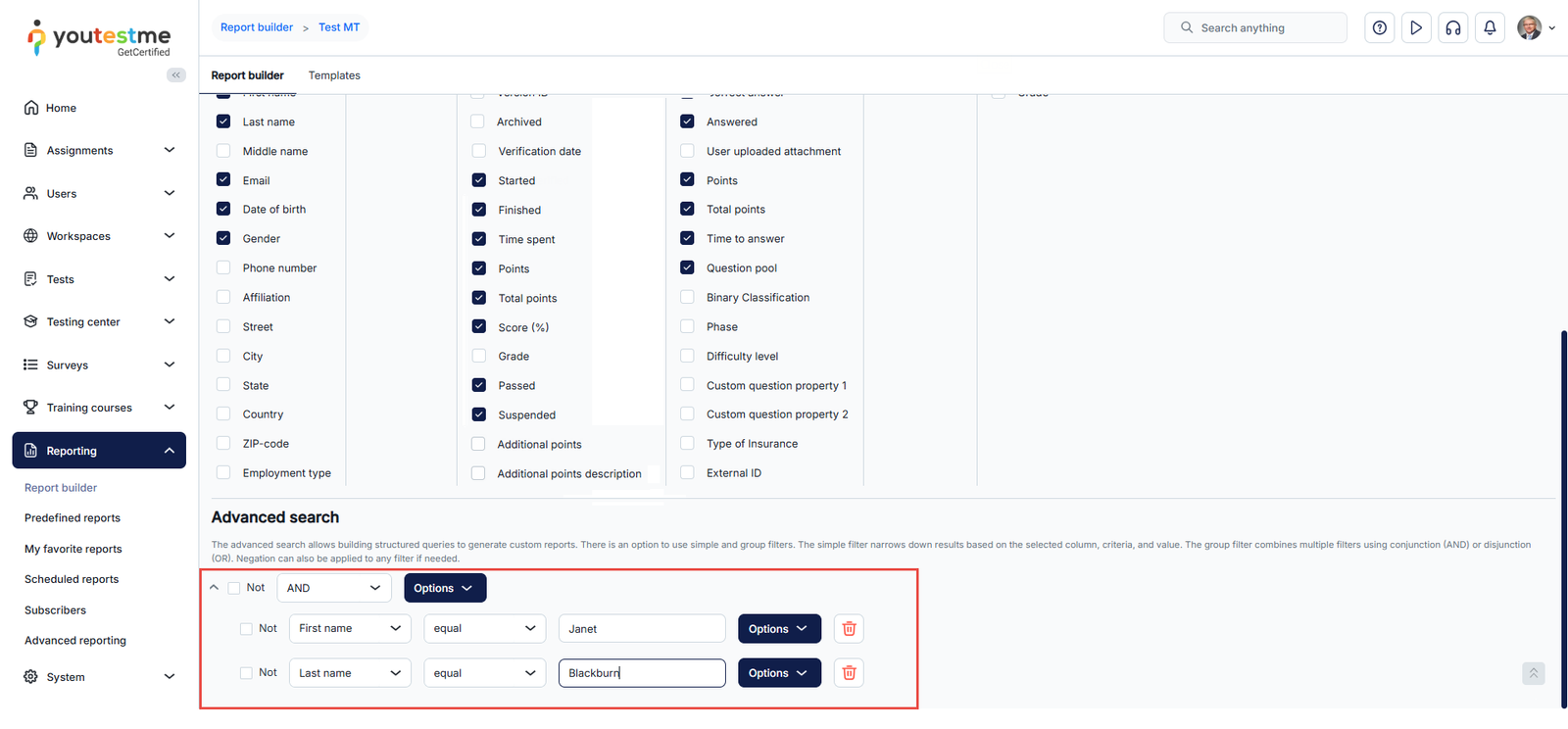Switch to the Templates tab
Screen dimensions: 1568x729
(x=334, y=75)
